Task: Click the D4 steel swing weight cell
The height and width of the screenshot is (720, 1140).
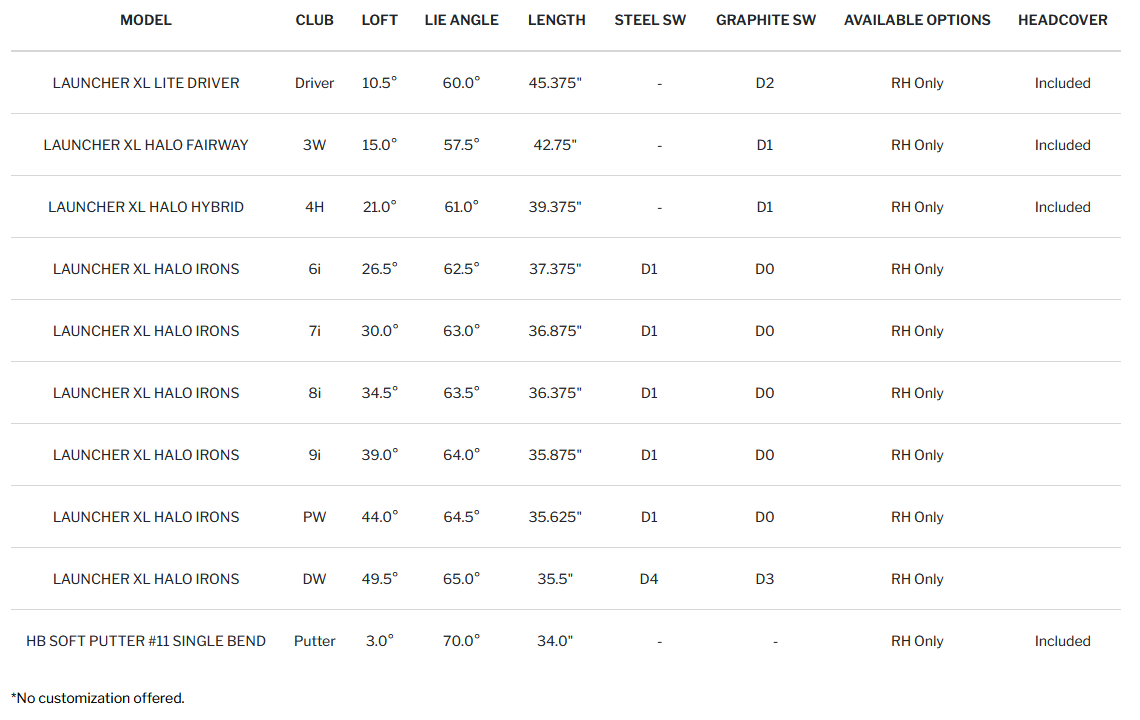Action: 649,579
